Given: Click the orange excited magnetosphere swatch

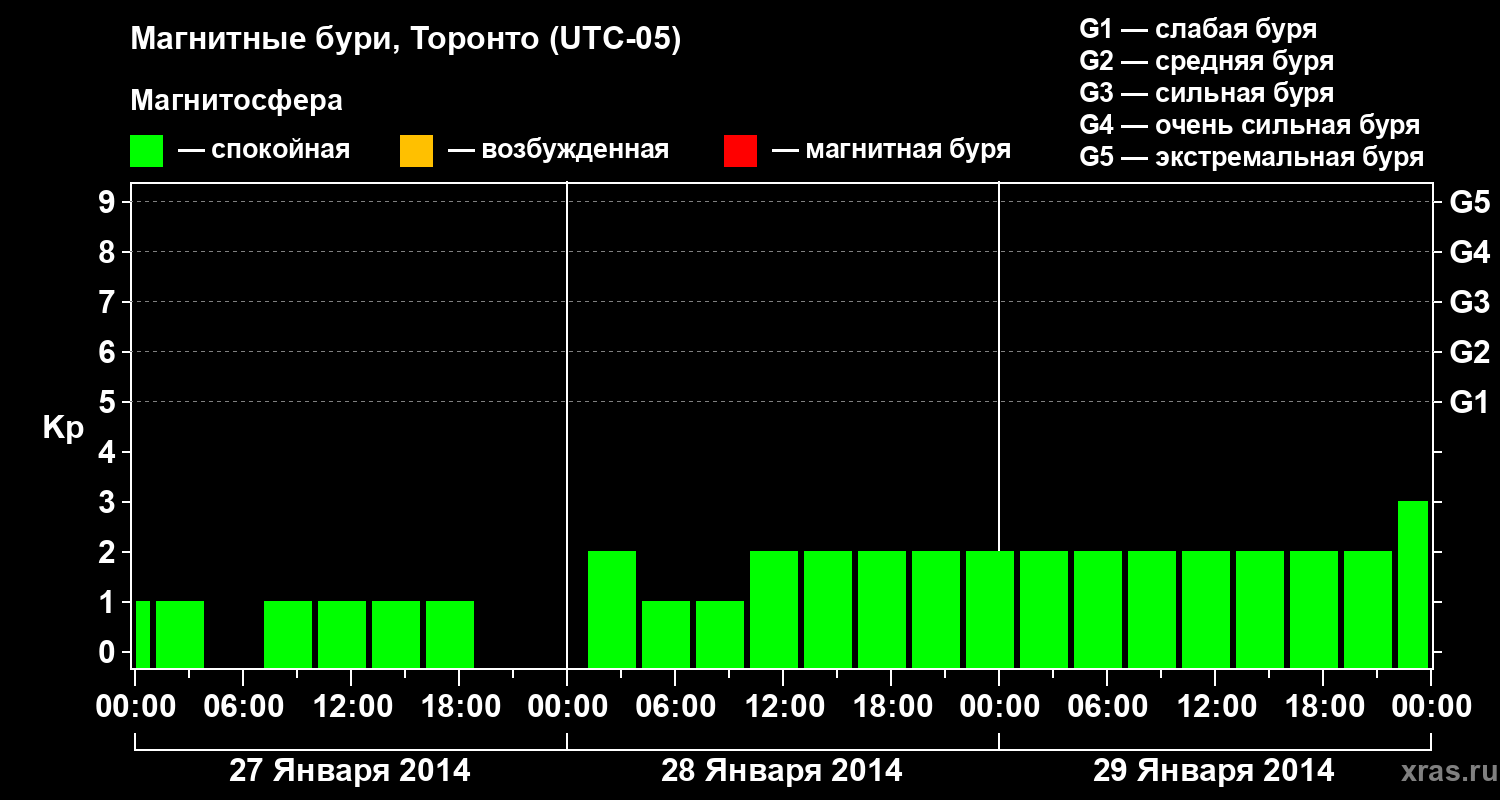Looking at the screenshot, I should coord(416,151).
